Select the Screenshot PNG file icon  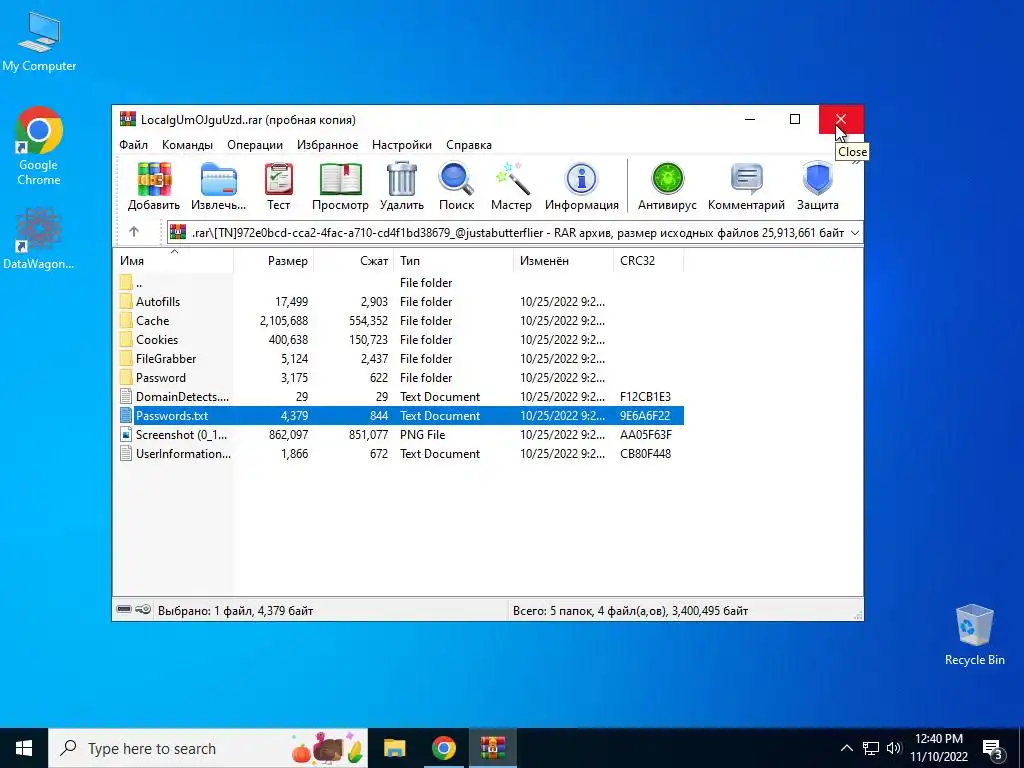pyautogui.click(x=126, y=435)
